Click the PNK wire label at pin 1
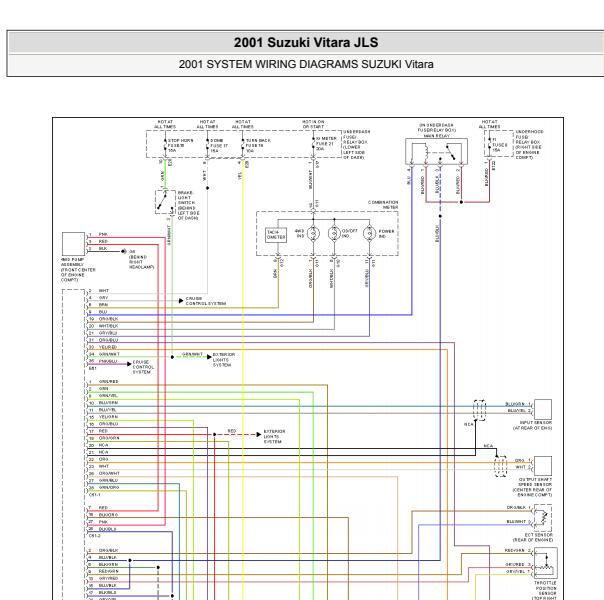The width and height of the screenshot is (604, 600). (103, 234)
